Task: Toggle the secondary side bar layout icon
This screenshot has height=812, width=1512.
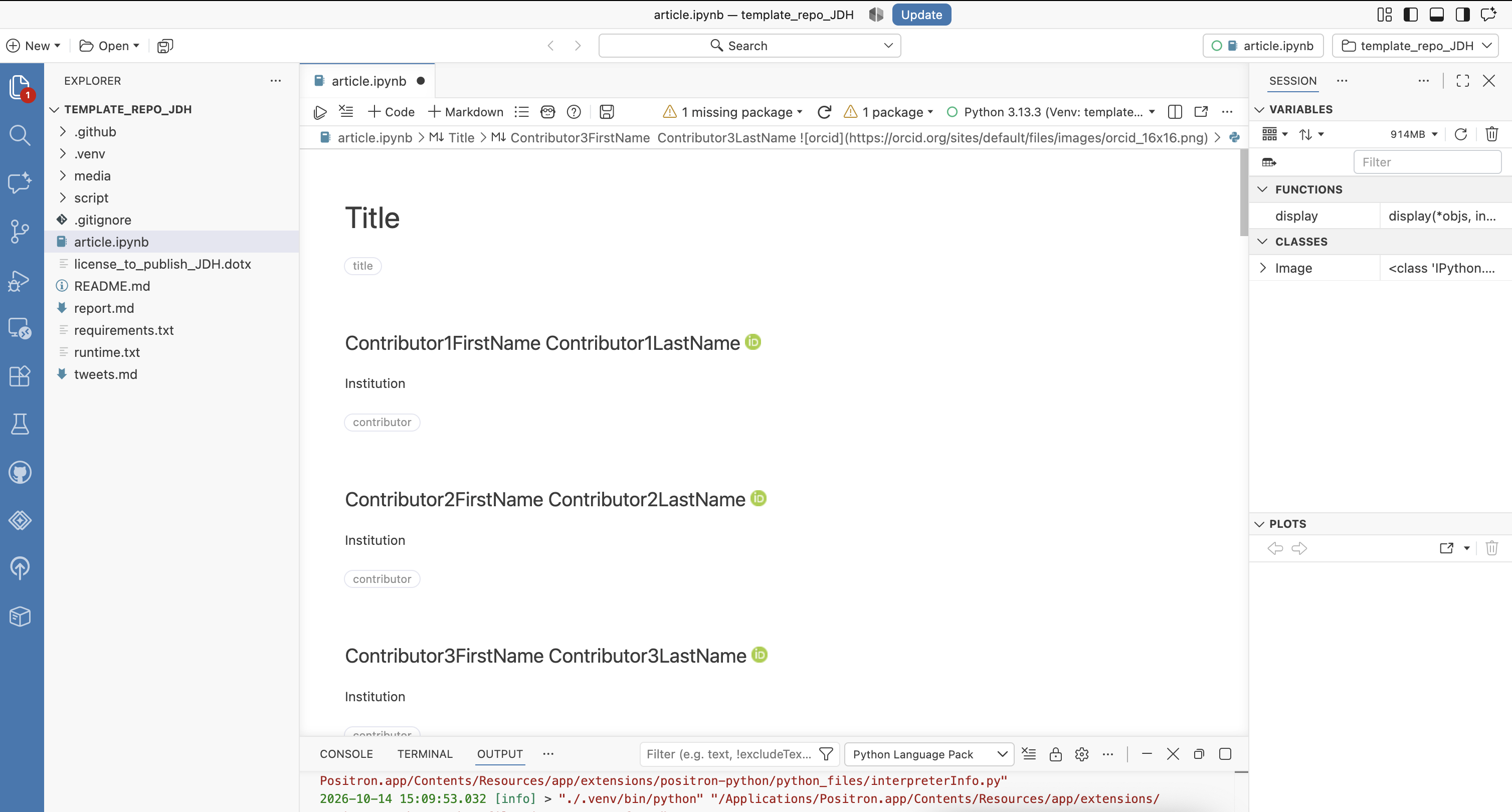Action: 1462,15
